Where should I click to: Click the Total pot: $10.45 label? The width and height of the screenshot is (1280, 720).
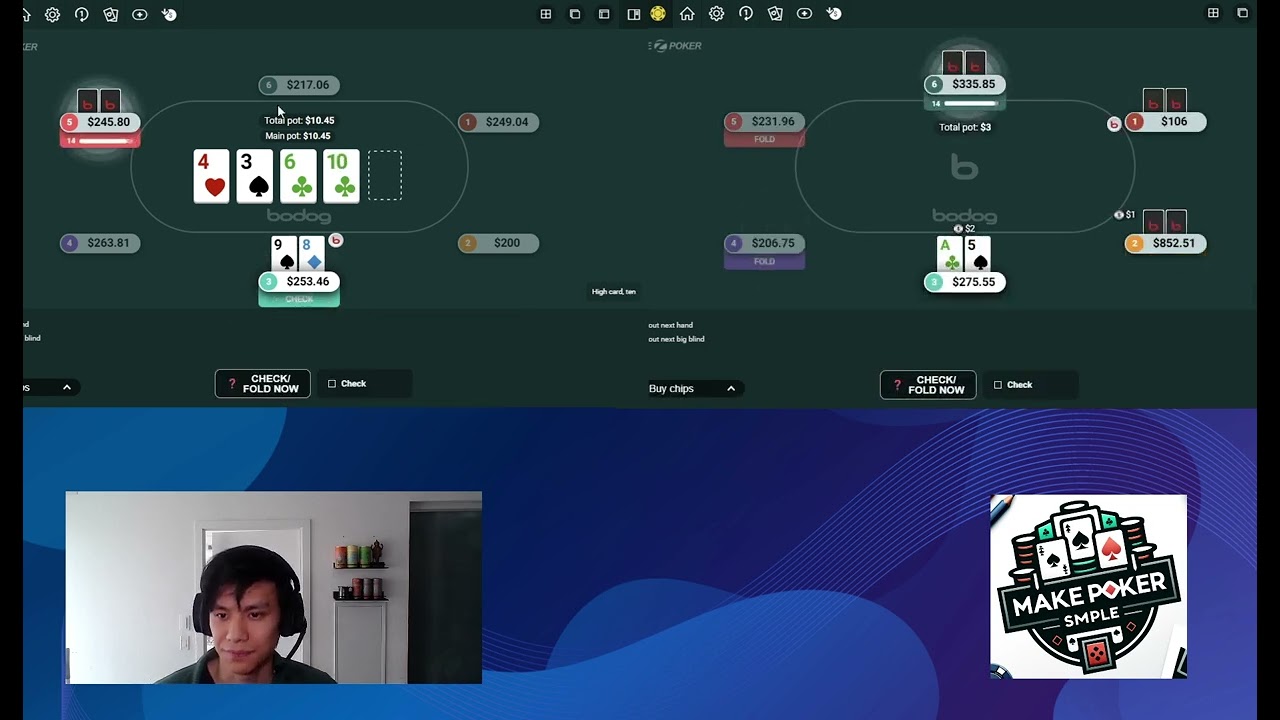pos(299,120)
